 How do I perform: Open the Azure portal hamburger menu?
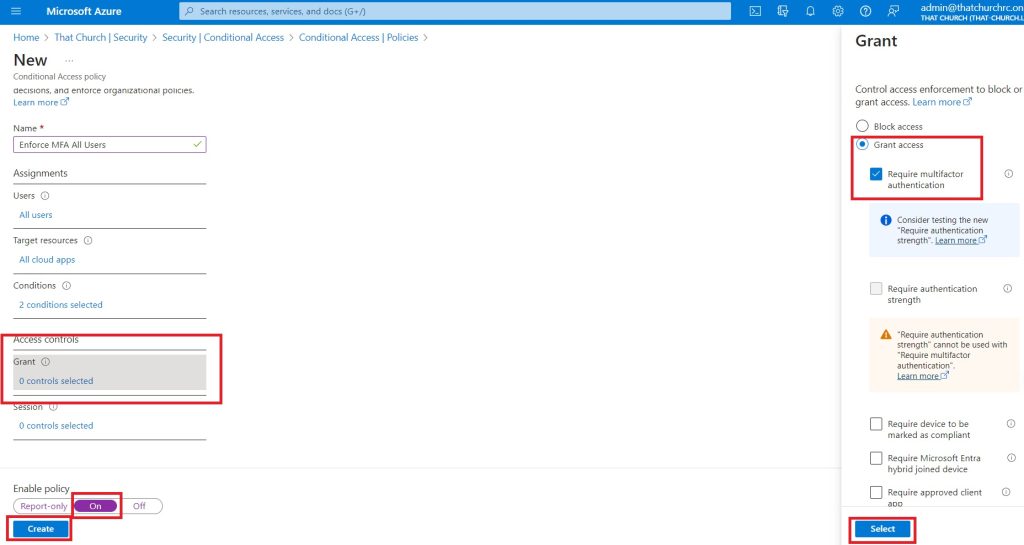click(x=16, y=11)
